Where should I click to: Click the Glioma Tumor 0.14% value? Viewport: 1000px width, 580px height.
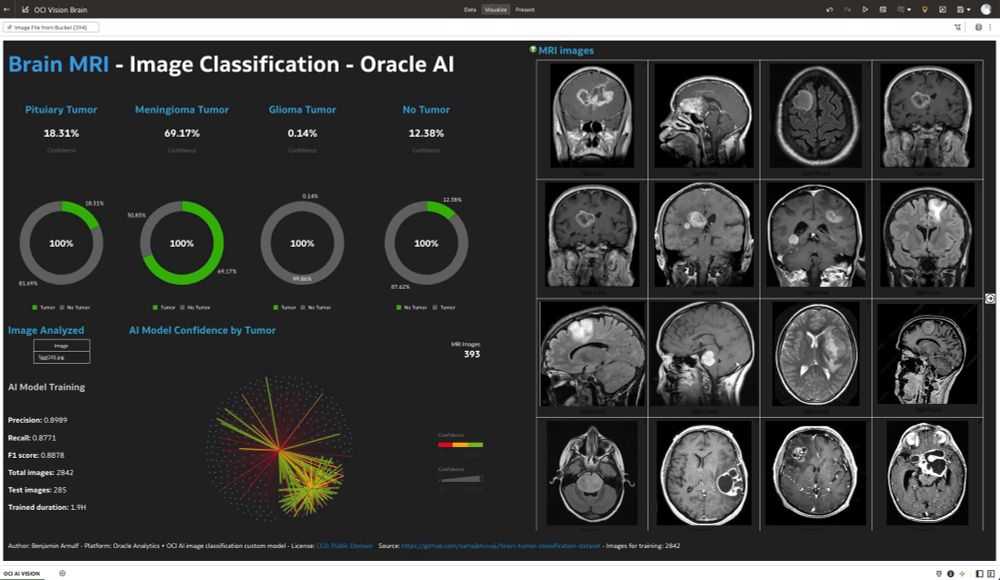(x=302, y=133)
